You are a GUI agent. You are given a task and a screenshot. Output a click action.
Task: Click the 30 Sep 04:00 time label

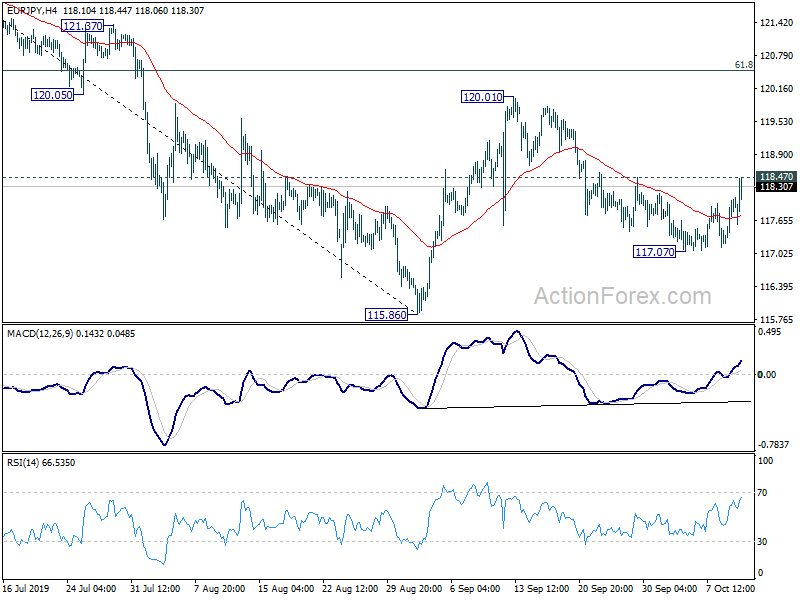[x=669, y=588]
